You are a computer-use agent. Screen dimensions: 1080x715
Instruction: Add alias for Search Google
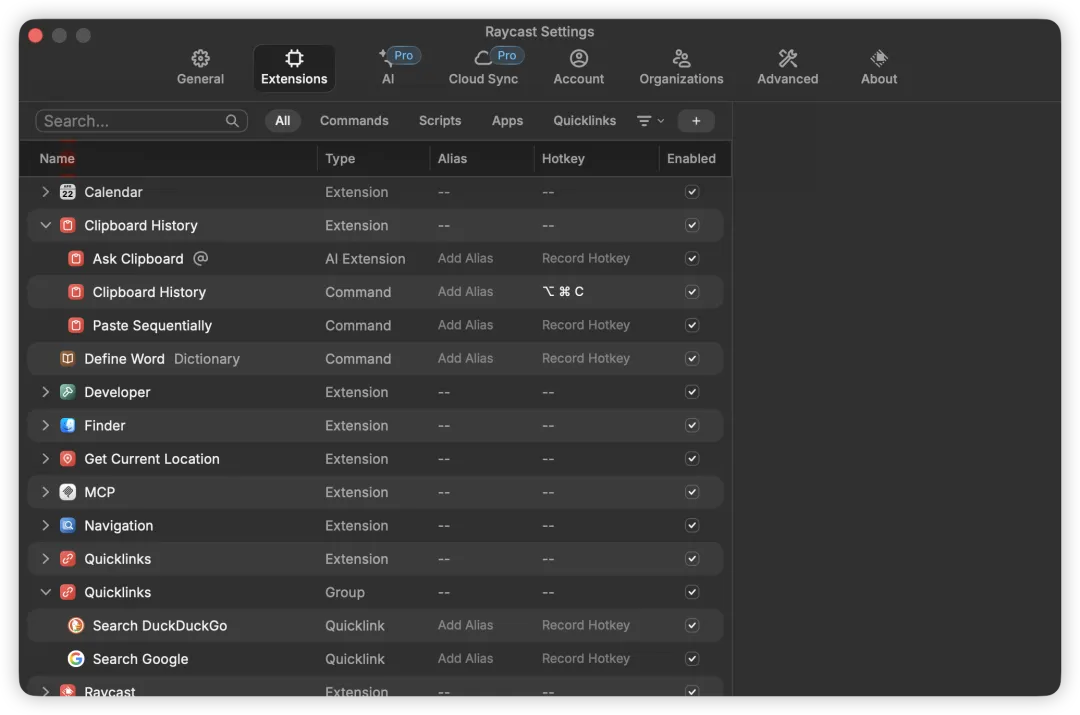pos(465,659)
